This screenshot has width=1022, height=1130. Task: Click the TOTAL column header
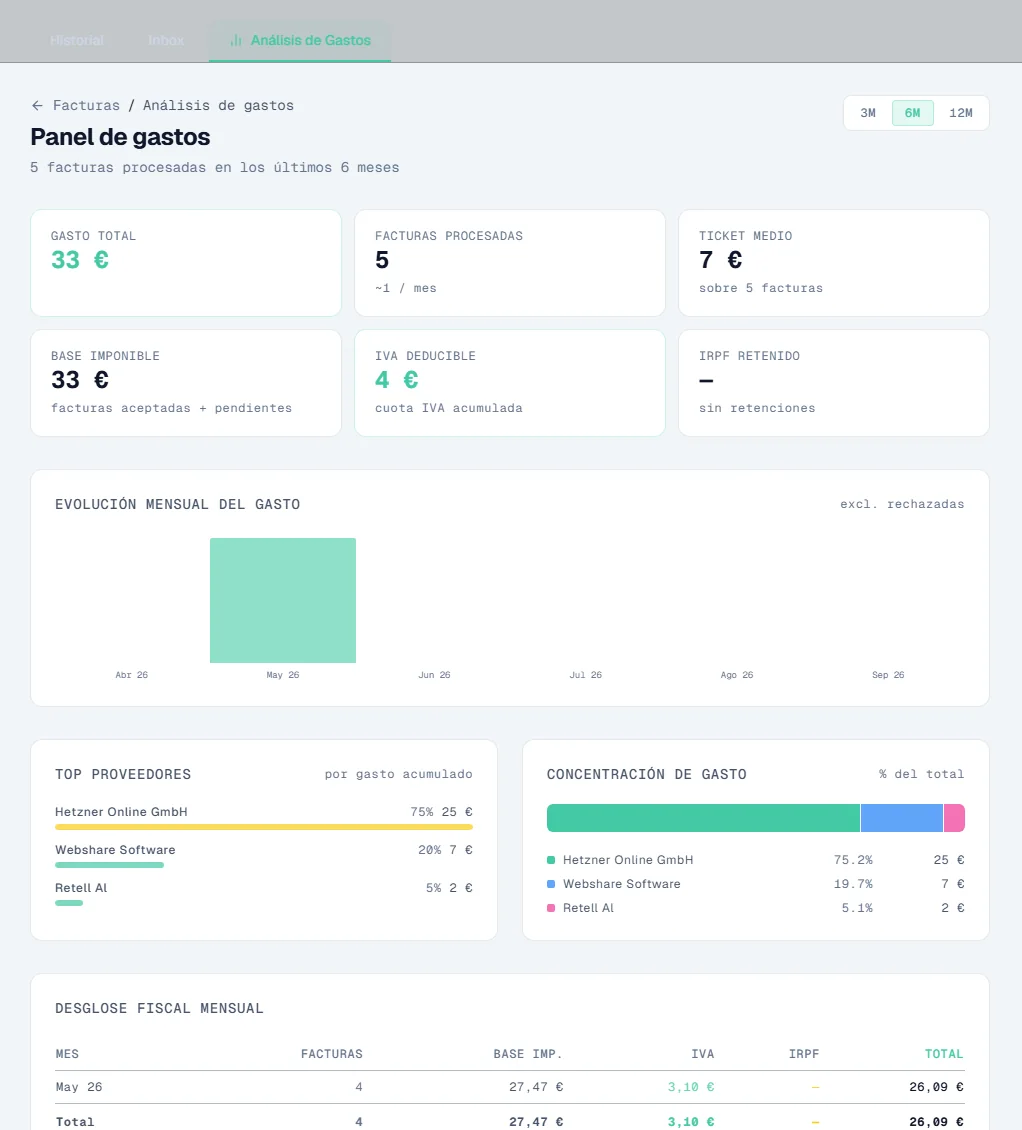coord(944,1054)
